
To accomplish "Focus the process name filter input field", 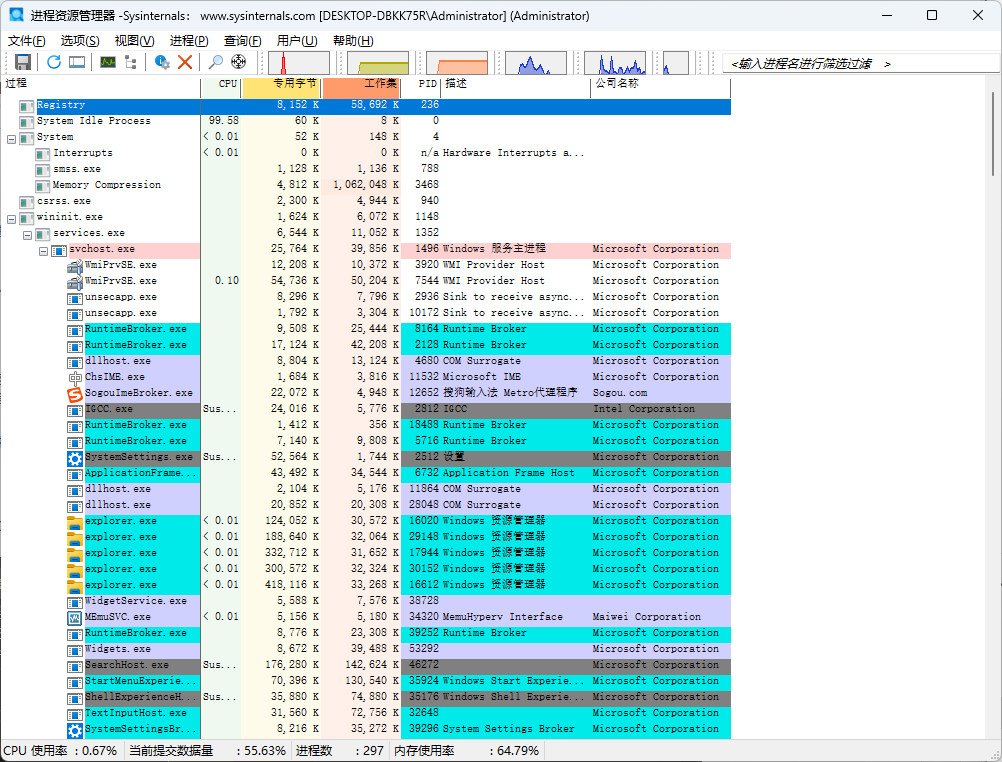I will tap(860, 63).
